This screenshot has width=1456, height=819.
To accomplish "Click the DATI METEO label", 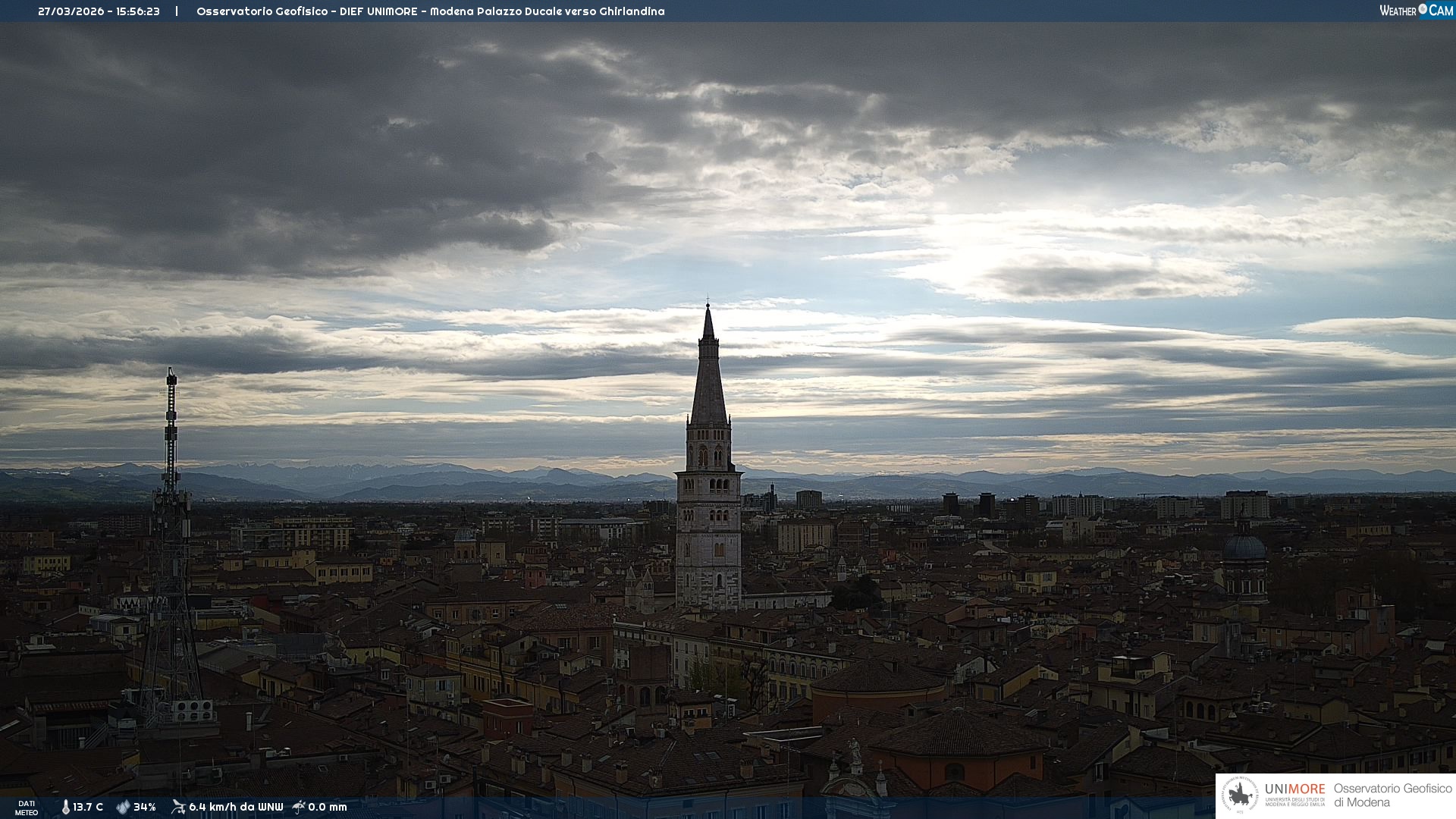I will click(x=27, y=808).
